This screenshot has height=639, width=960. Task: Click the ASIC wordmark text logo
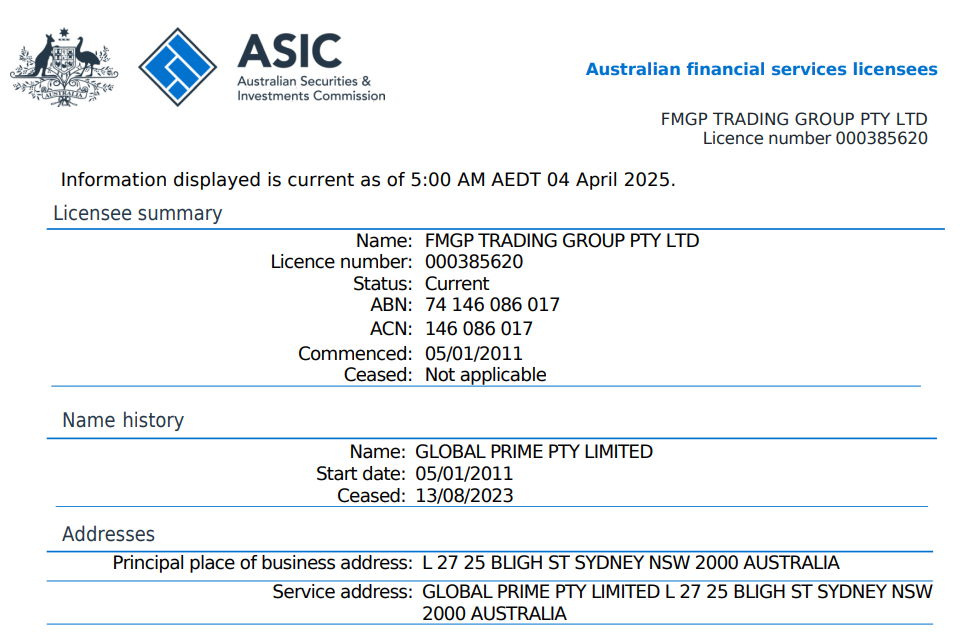[288, 51]
